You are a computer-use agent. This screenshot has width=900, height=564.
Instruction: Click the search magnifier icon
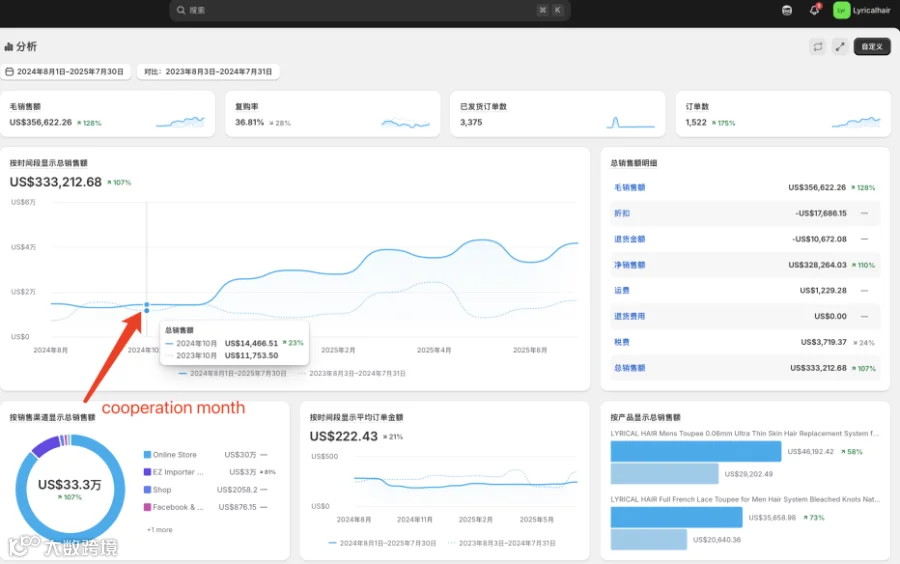pyautogui.click(x=181, y=10)
